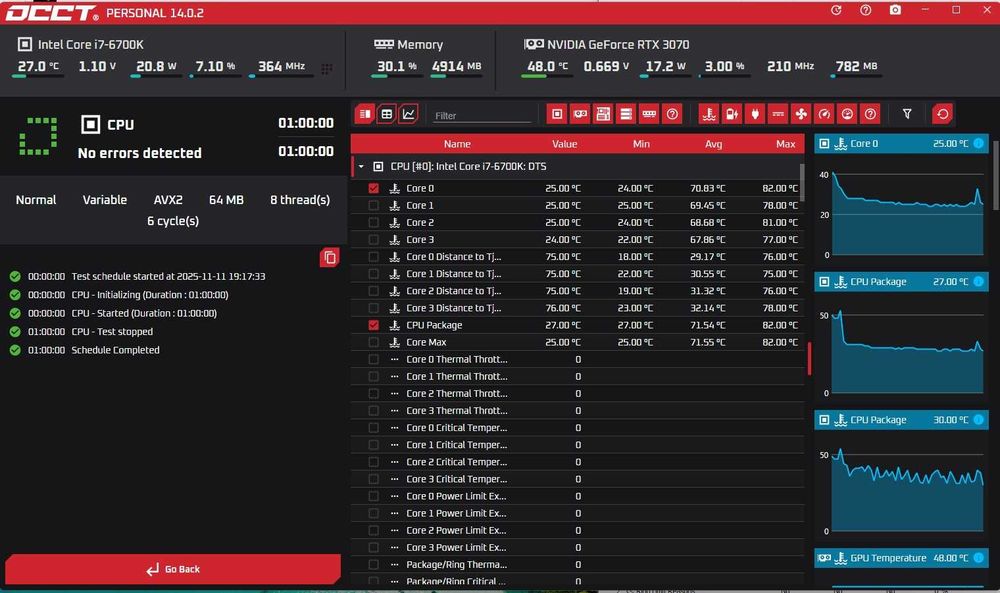Take a screenshot with camera icon
The image size is (1000, 593).
895,10
